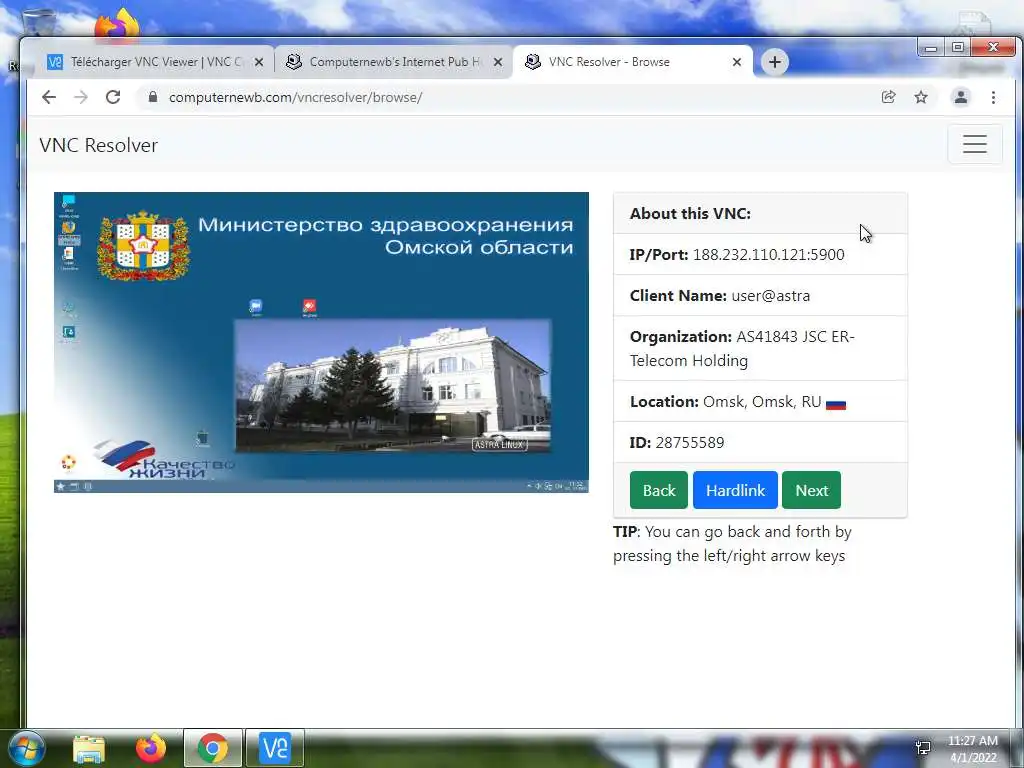Screen dimensions: 1024x768
Task: Open the Chrome profile avatar icon
Action: point(961,97)
